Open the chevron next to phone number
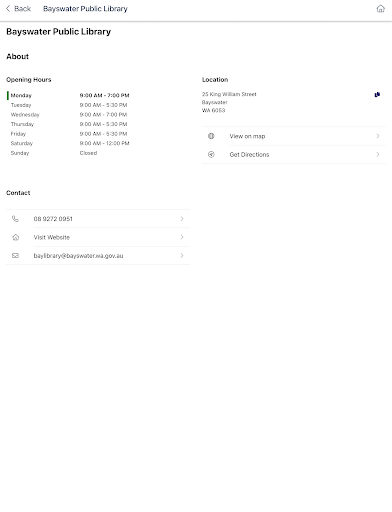This screenshot has width=392, height=512. (x=182, y=219)
